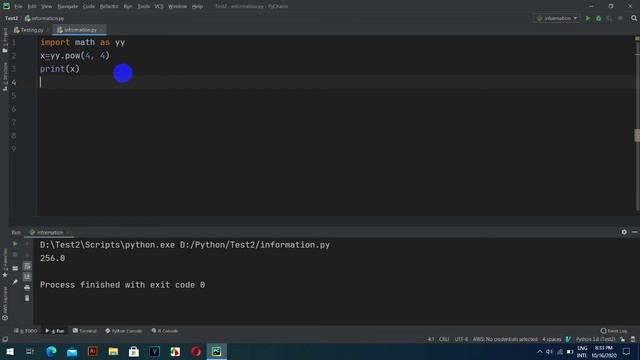Open Windows Start menu

[10, 351]
